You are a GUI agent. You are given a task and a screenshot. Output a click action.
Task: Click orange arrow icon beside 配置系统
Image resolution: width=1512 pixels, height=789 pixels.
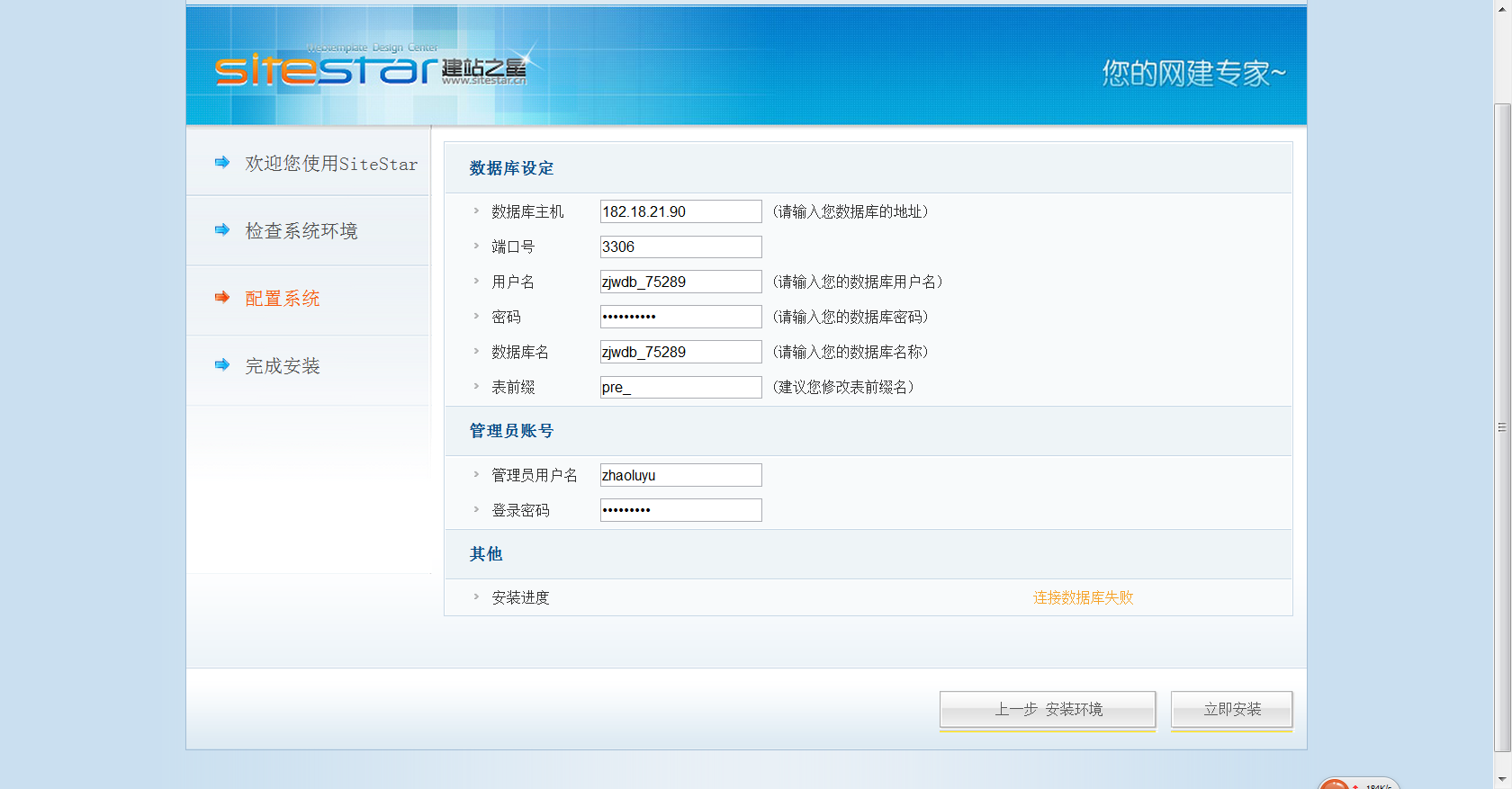tap(222, 298)
